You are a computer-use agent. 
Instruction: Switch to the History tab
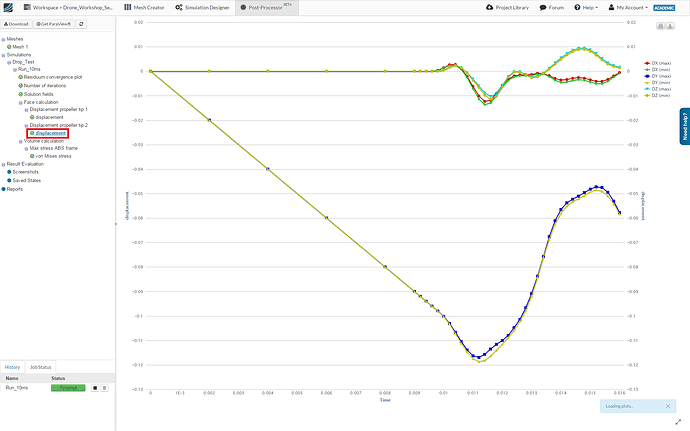(12, 367)
